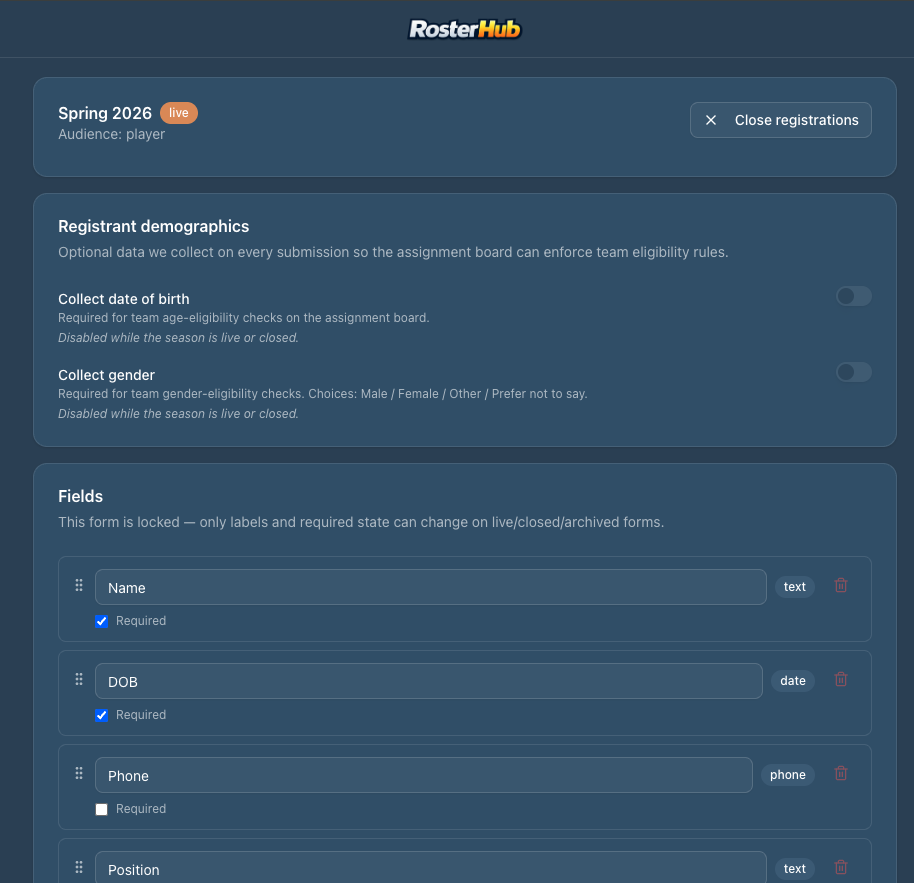Screen dimensions: 914x883
Task: Click the date type badge on DOB row
Action: [x=793, y=681]
